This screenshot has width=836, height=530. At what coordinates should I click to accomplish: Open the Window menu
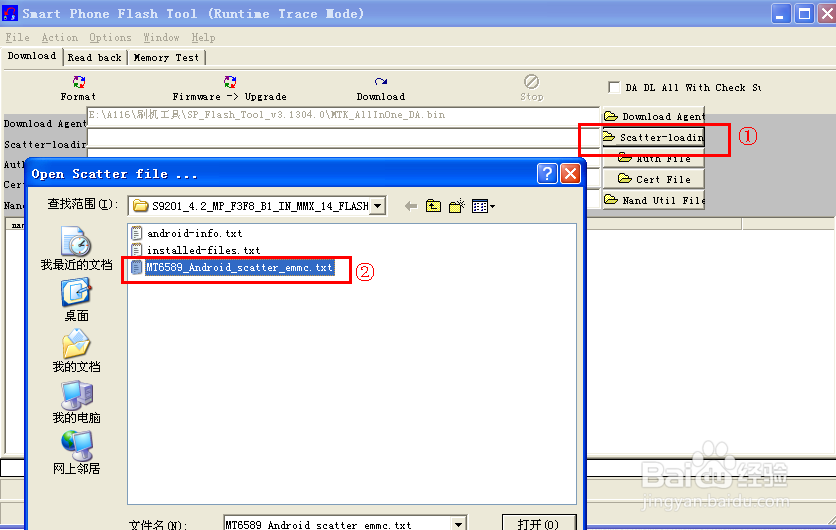(161, 37)
